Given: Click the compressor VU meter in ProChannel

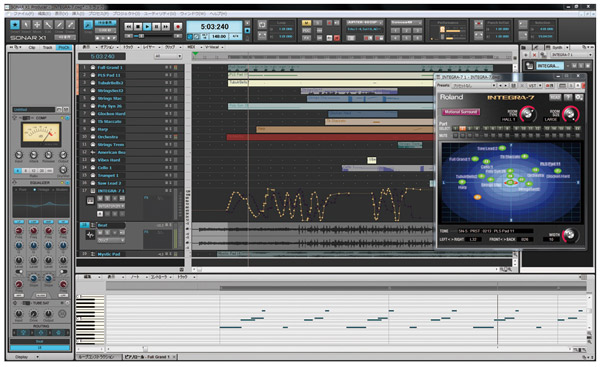Looking at the screenshot, I should click(x=41, y=134).
